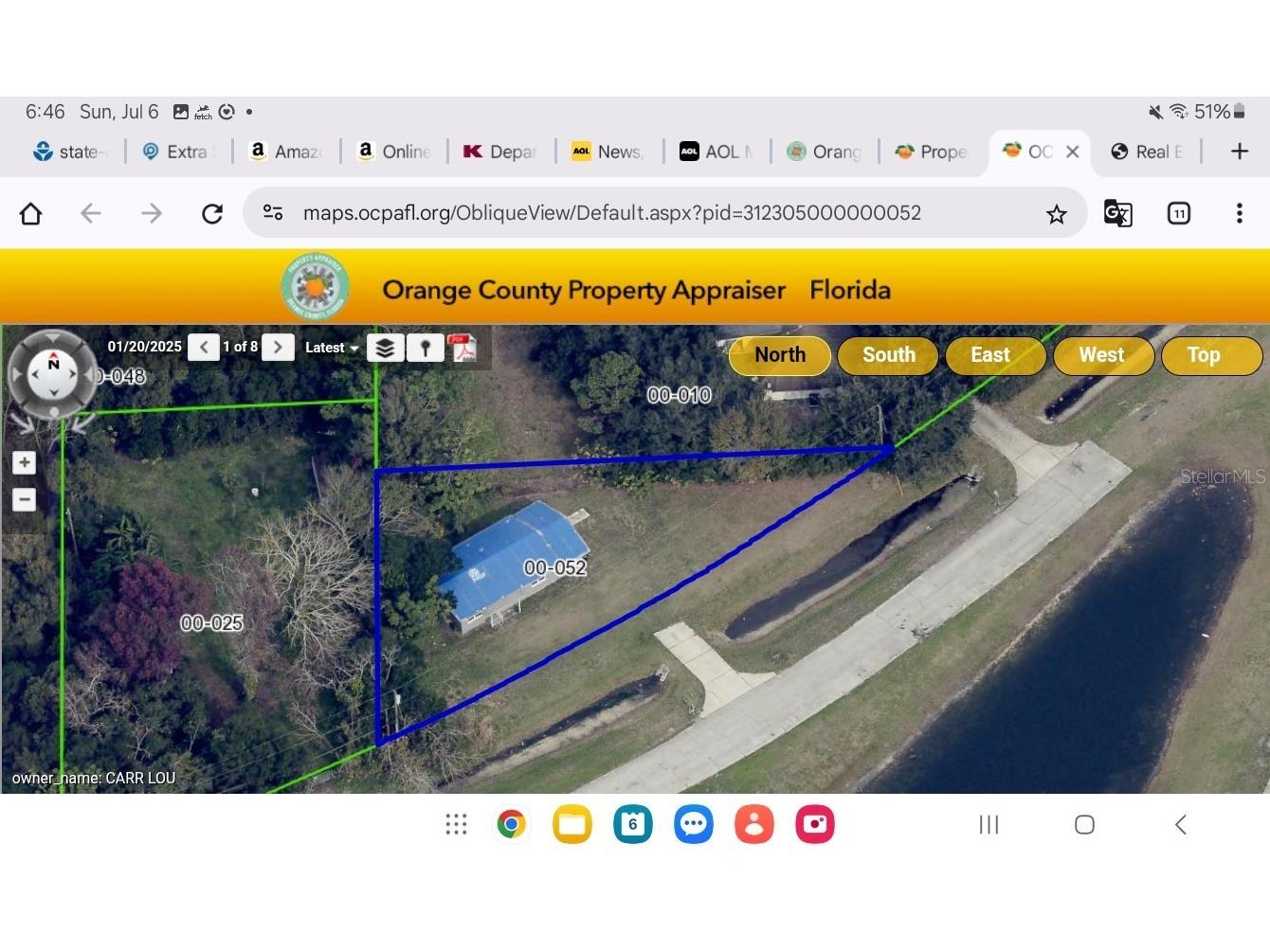This screenshot has height=952, width=1270.
Task: Open Chrome's home icon
Action: point(30,213)
